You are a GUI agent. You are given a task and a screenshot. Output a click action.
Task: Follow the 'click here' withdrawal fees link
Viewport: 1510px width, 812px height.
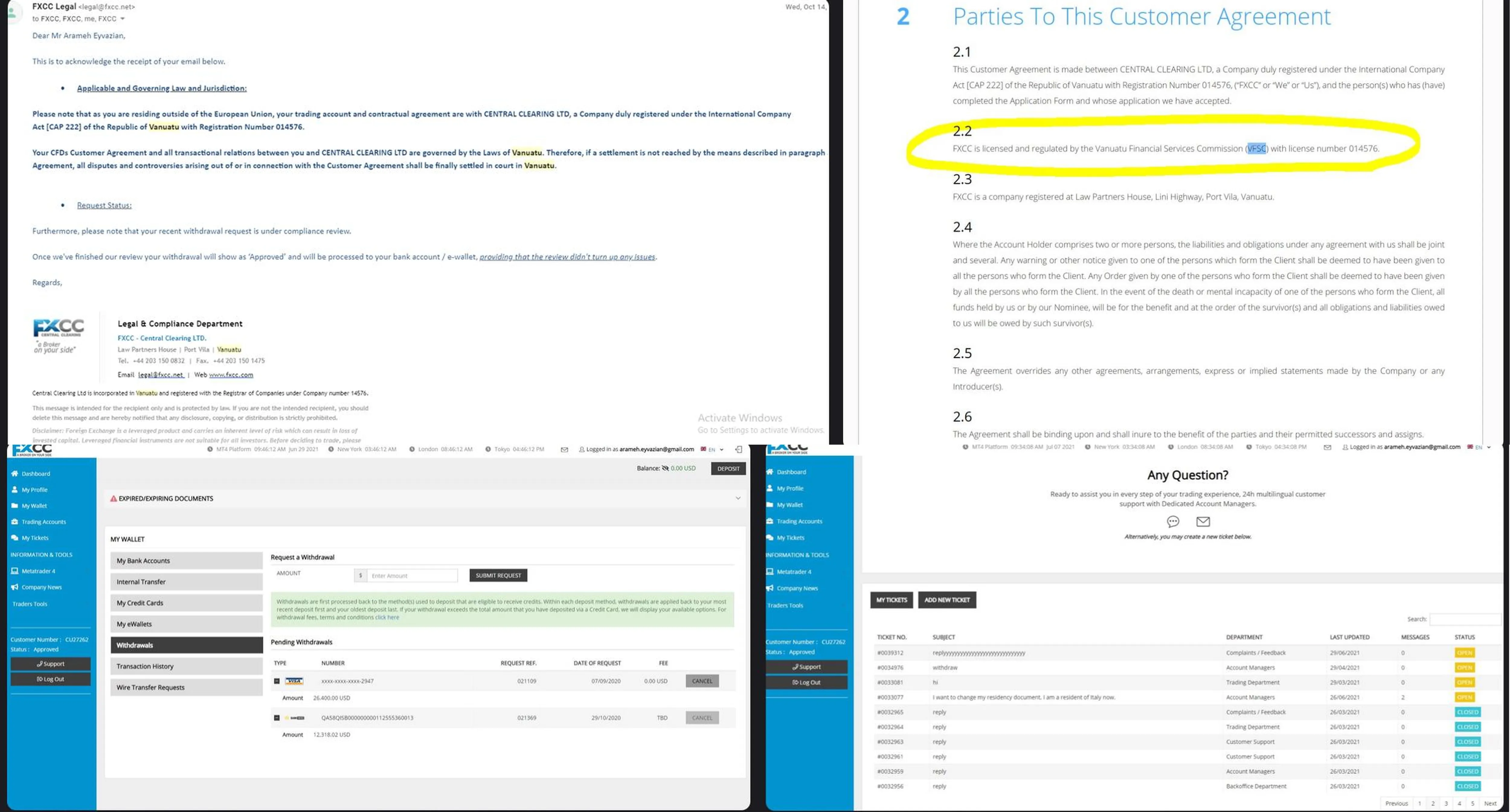coord(387,617)
